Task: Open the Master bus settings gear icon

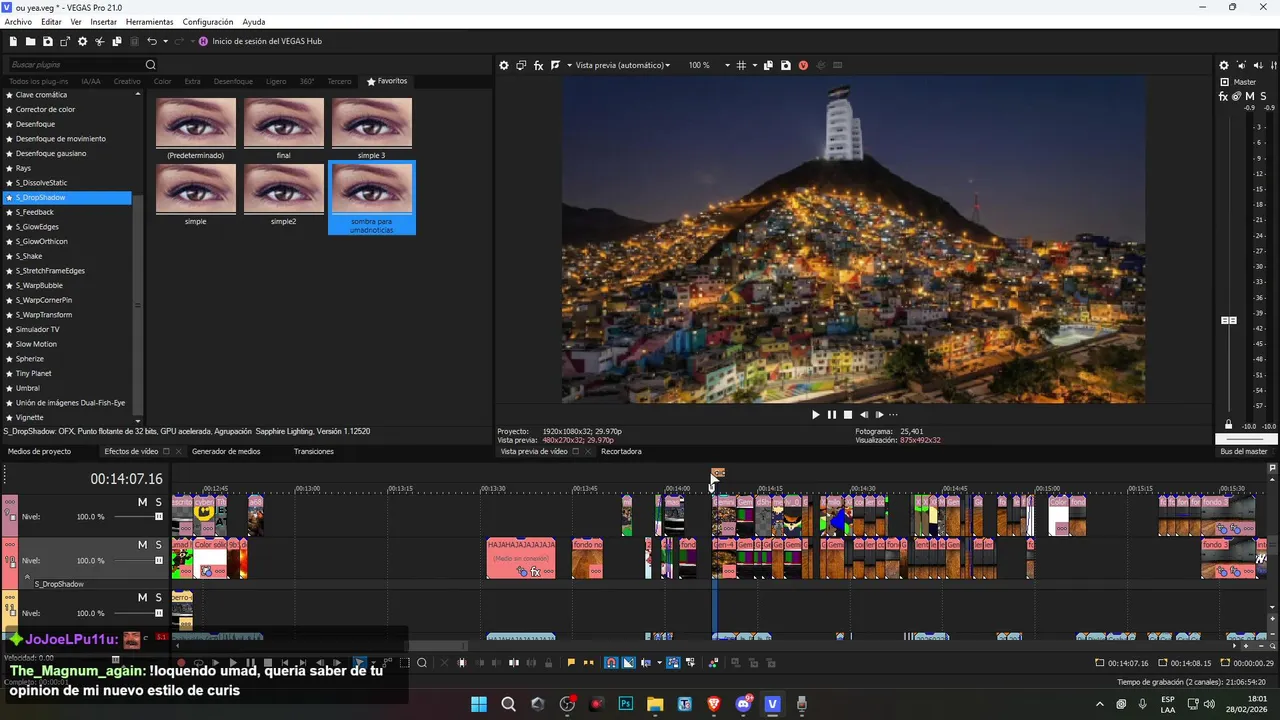Action: pos(1224,66)
